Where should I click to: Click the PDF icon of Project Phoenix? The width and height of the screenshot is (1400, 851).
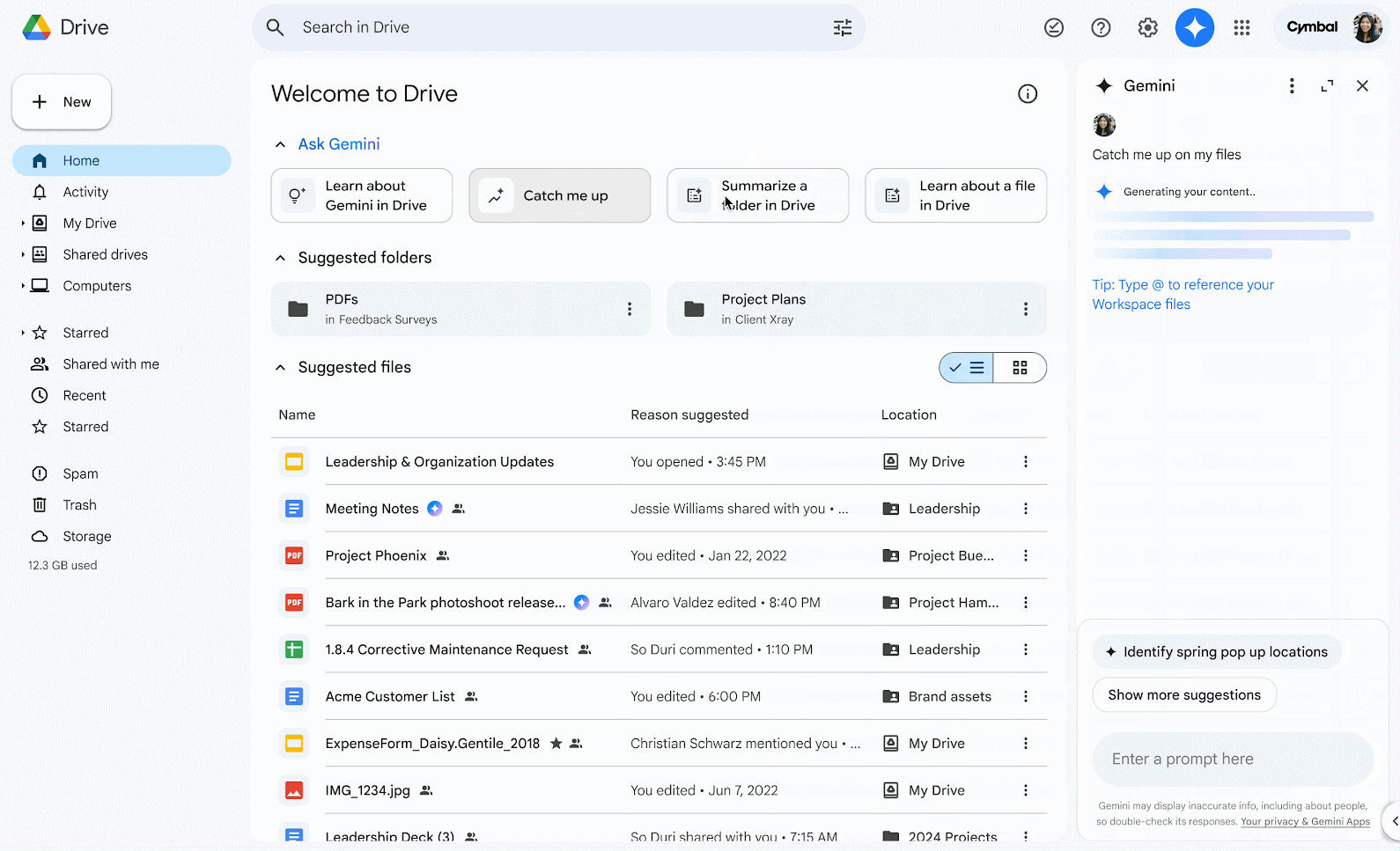click(x=294, y=555)
